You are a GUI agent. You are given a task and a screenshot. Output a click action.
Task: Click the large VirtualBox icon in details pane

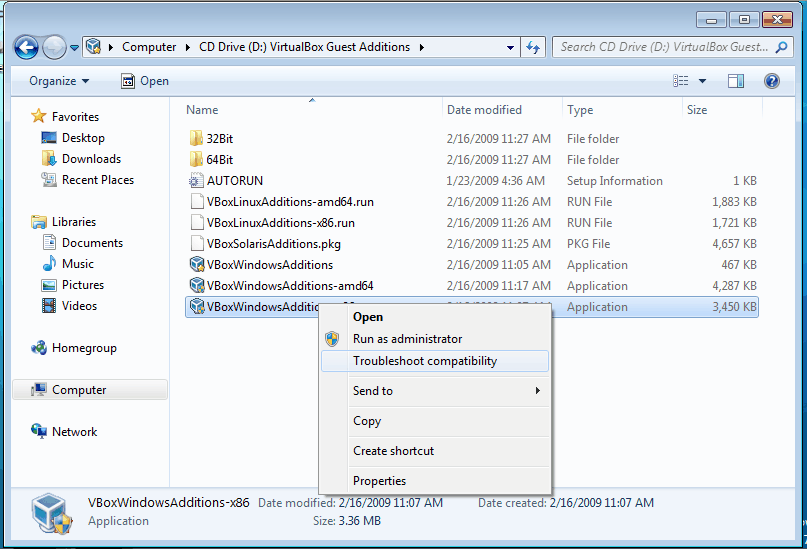coord(51,513)
